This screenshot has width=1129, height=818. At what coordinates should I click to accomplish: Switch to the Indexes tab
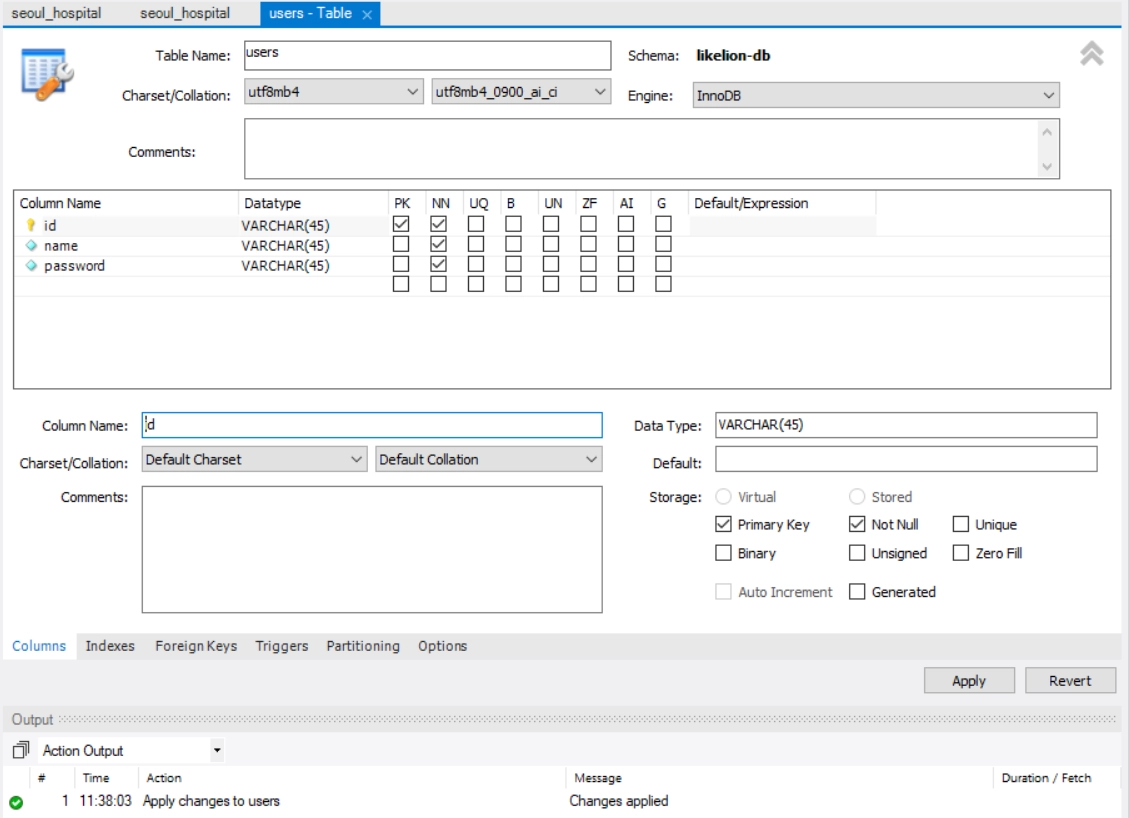[x=110, y=646]
